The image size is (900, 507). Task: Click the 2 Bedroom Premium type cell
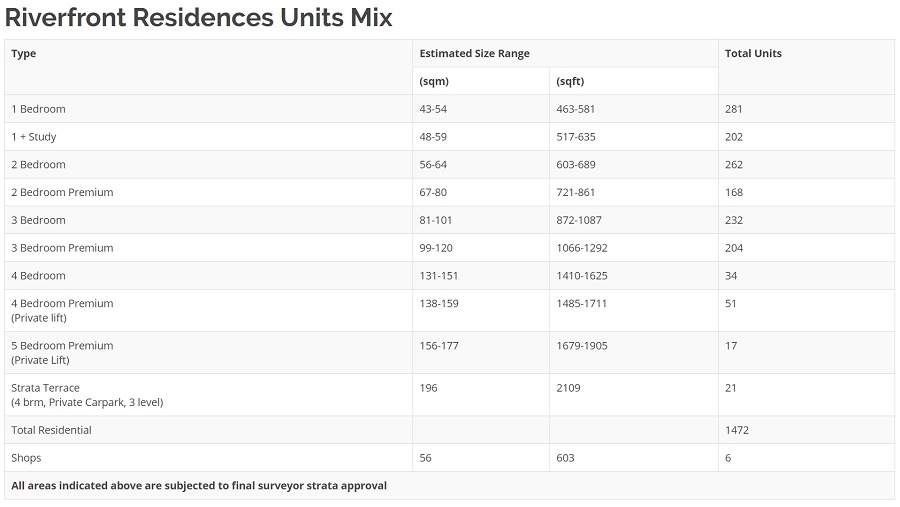pos(62,193)
